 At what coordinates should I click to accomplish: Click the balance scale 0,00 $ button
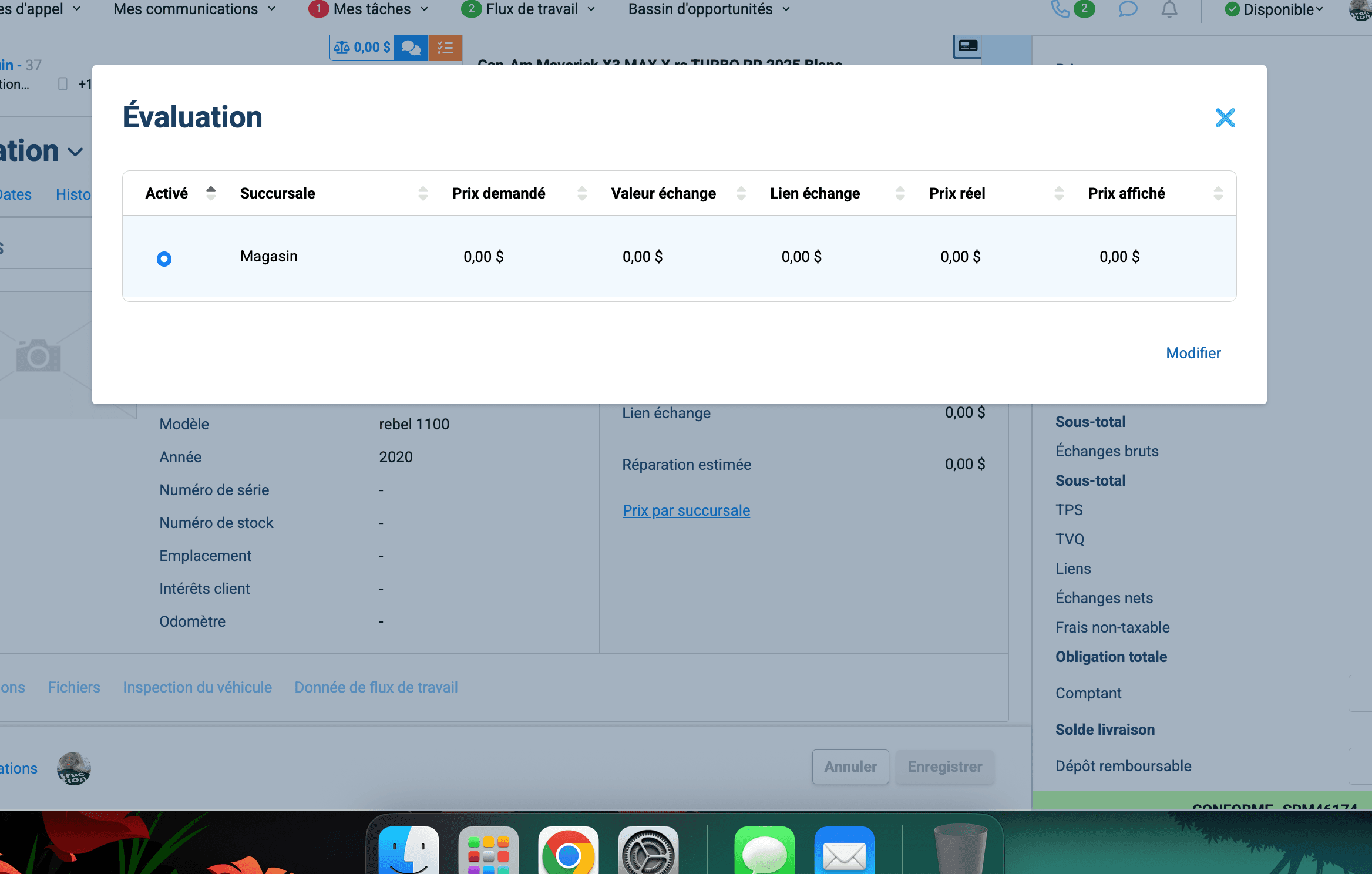tap(362, 48)
